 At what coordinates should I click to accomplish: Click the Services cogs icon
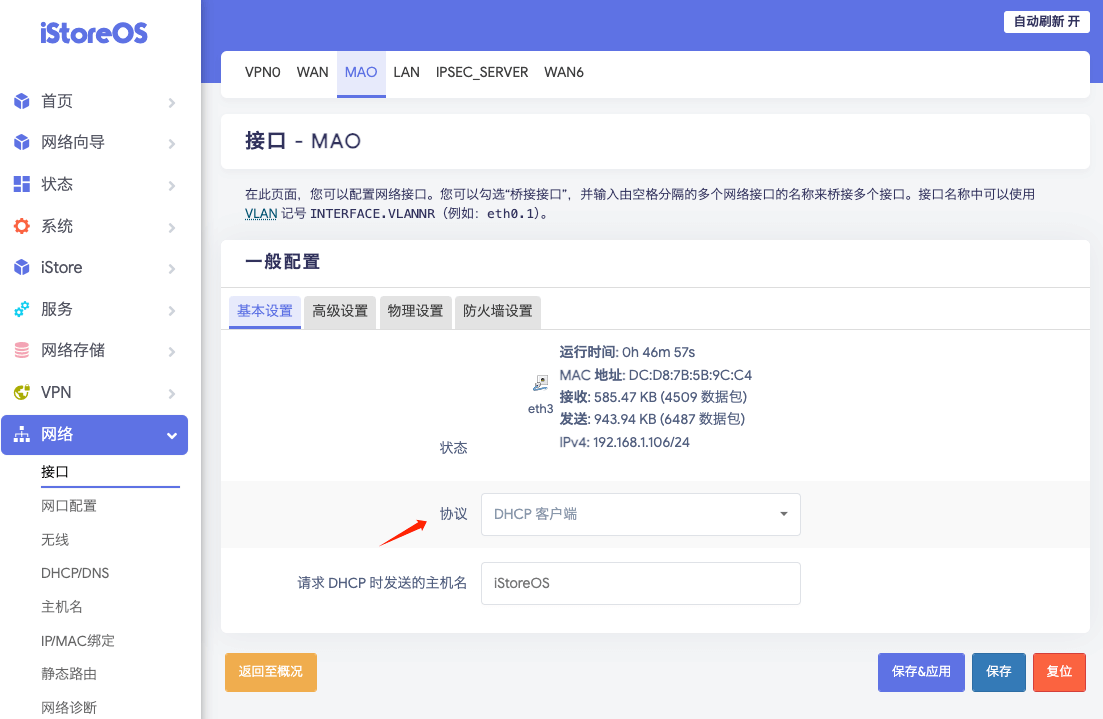click(x=22, y=309)
